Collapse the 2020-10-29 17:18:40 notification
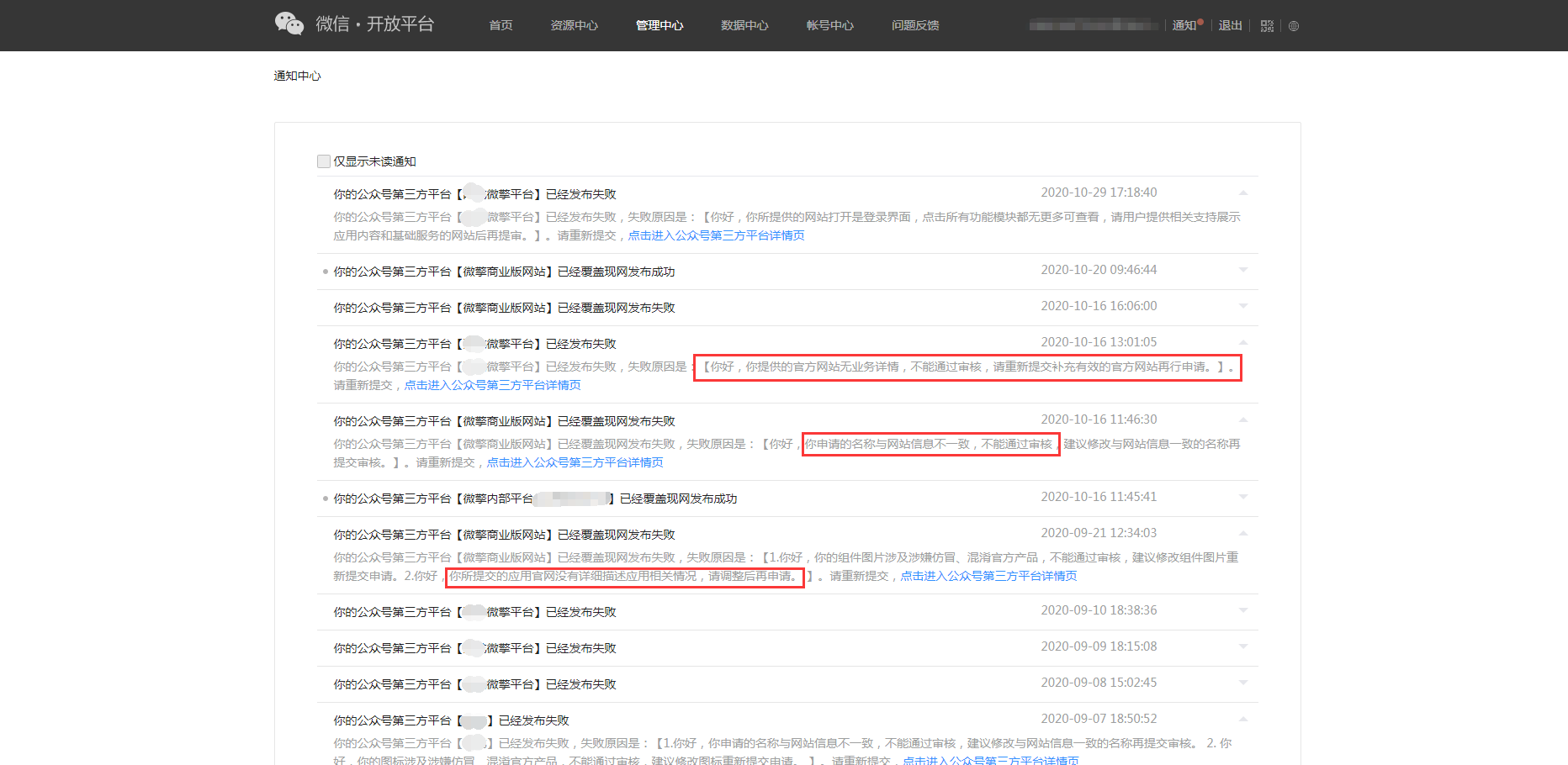 [1242, 193]
